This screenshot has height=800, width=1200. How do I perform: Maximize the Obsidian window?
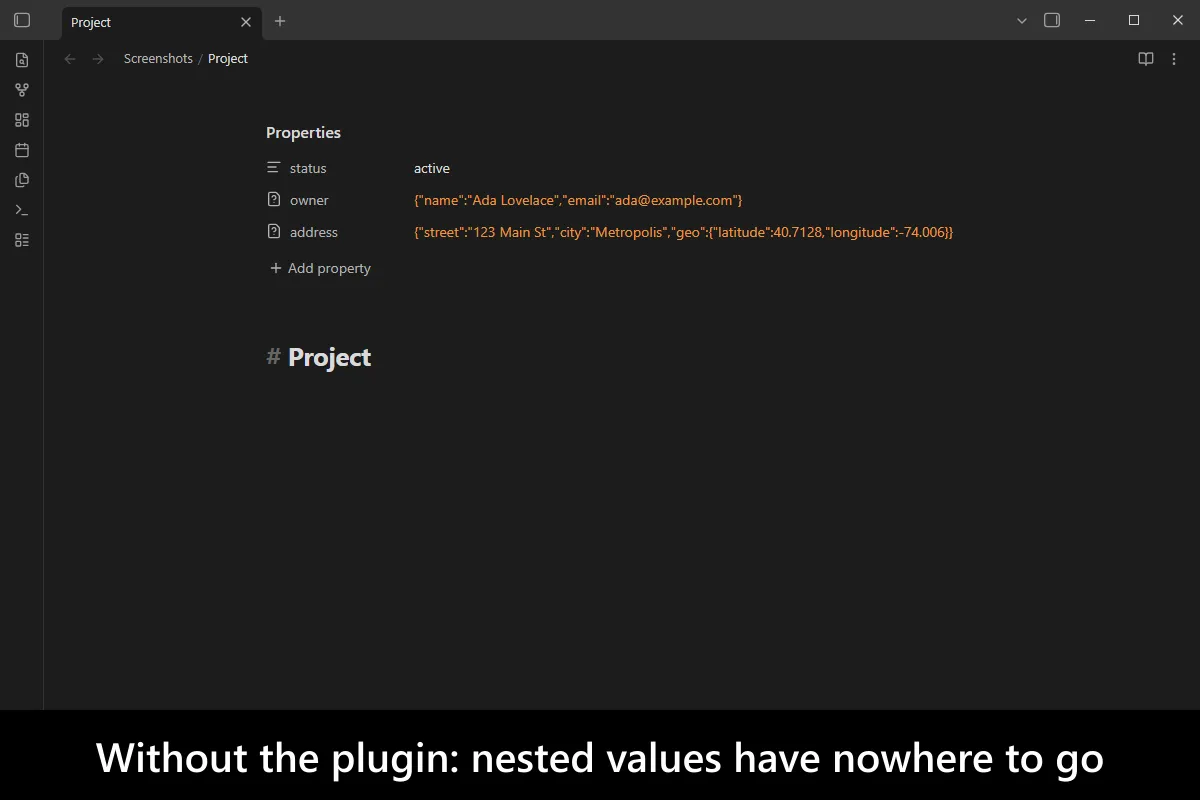click(x=1134, y=20)
